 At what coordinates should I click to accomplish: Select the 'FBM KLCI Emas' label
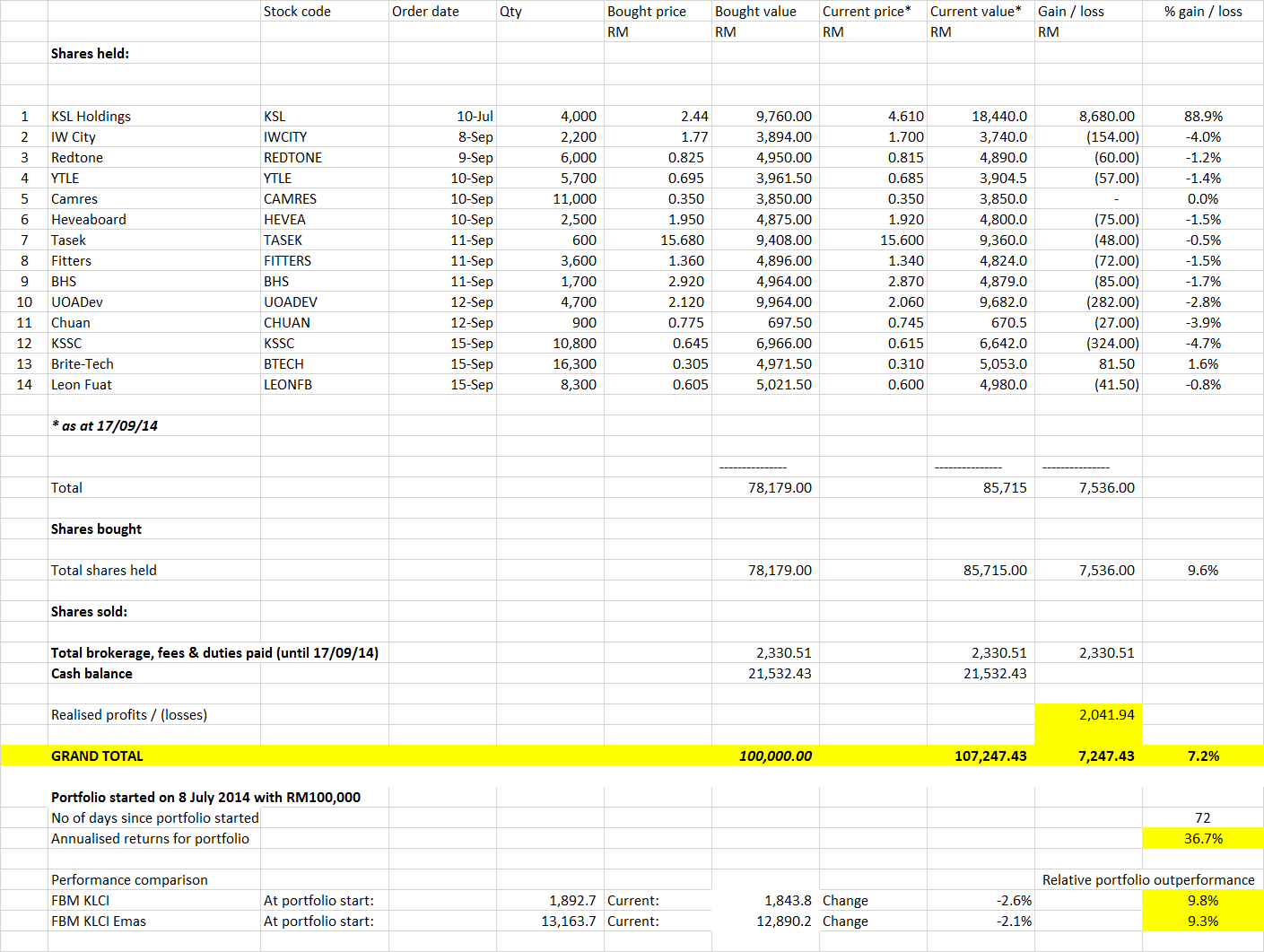[x=99, y=921]
